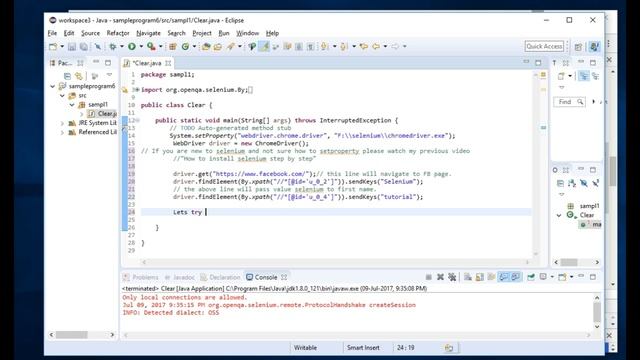Toggle Hide Static Members in Outline toolbar

point(596,184)
